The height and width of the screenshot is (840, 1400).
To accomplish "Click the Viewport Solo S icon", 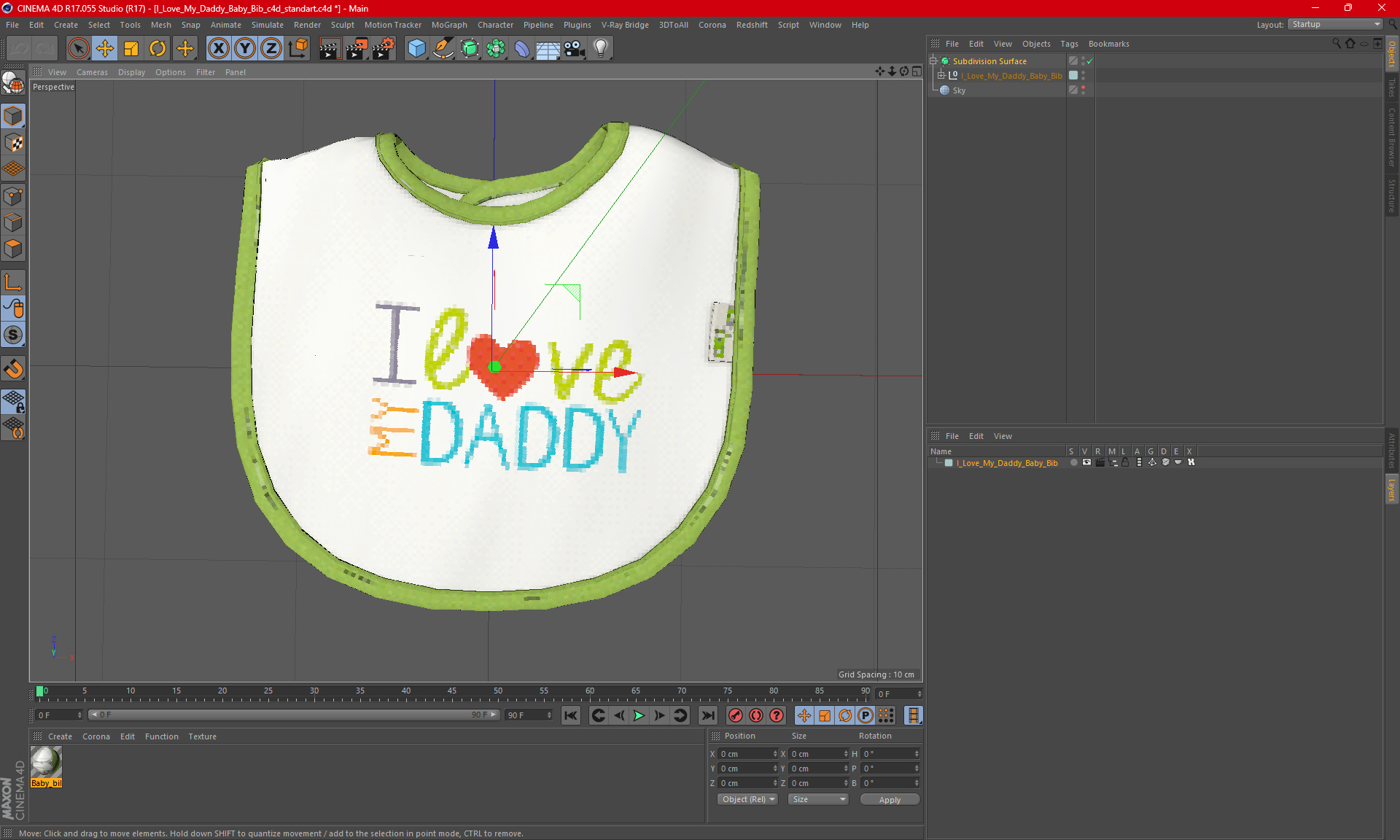I will 13,335.
